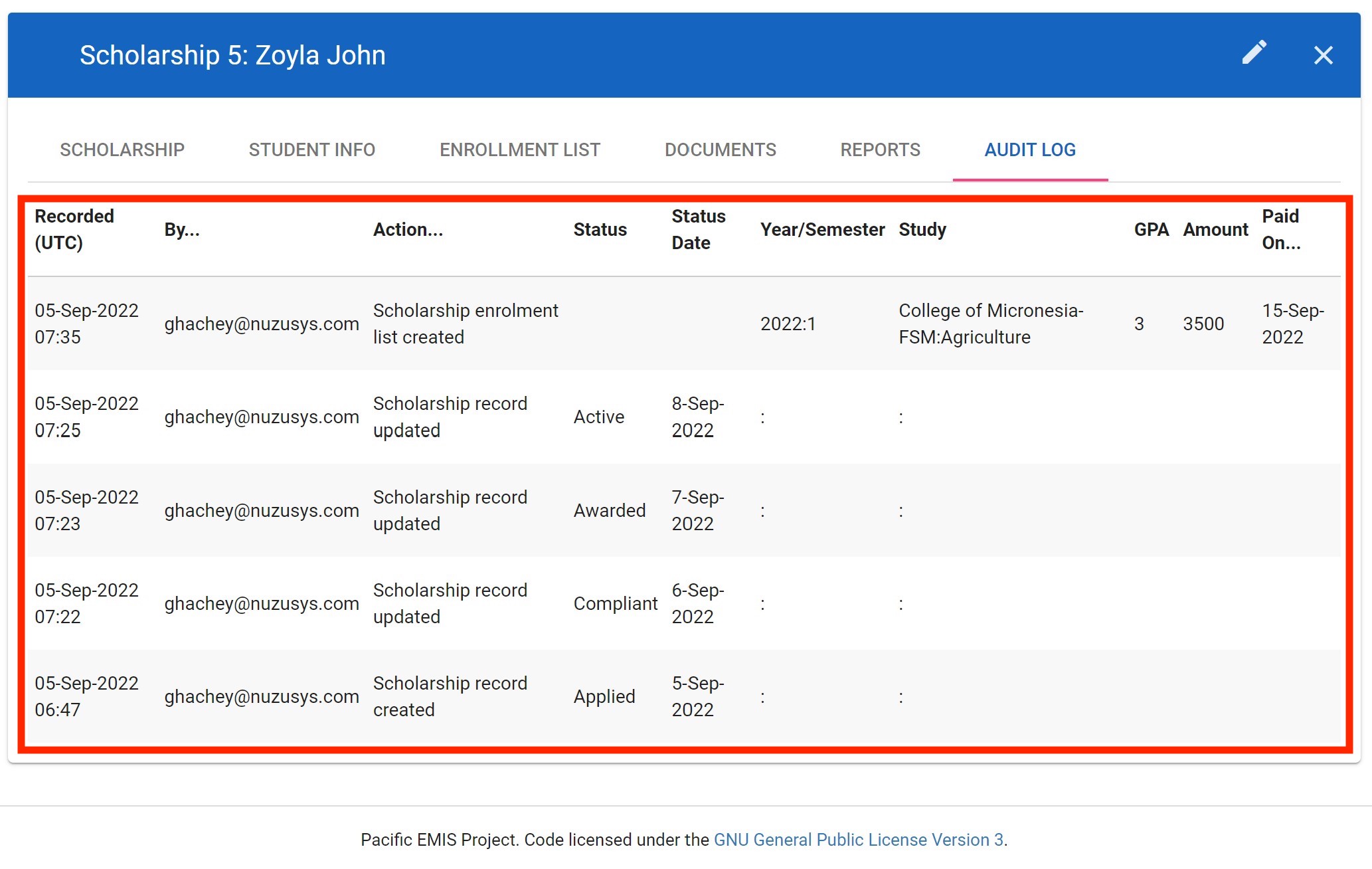This screenshot has width=1372, height=869.
Task: Click the Audit Log tab
Action: 1029,150
